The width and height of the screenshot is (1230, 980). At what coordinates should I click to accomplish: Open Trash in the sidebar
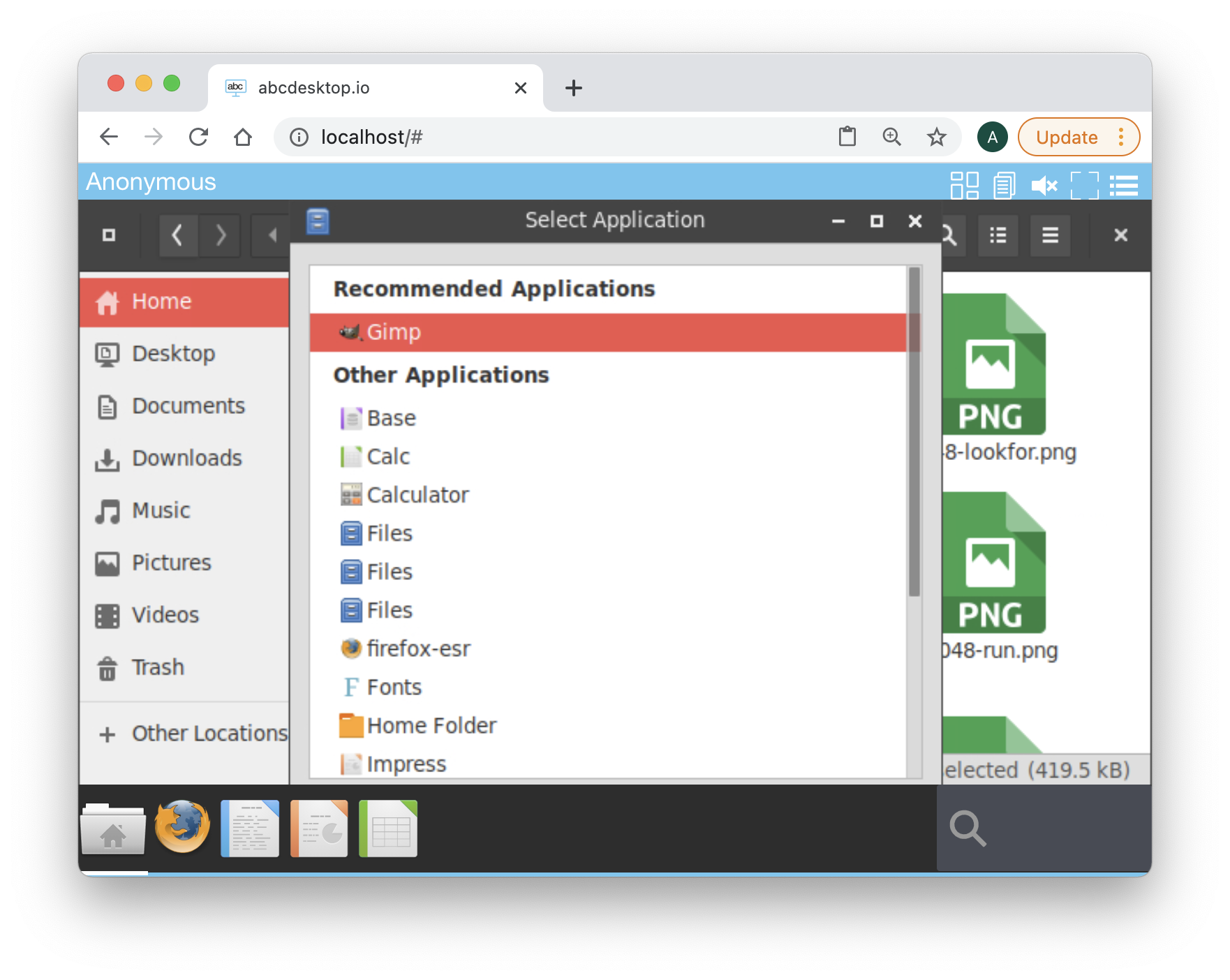click(x=184, y=668)
